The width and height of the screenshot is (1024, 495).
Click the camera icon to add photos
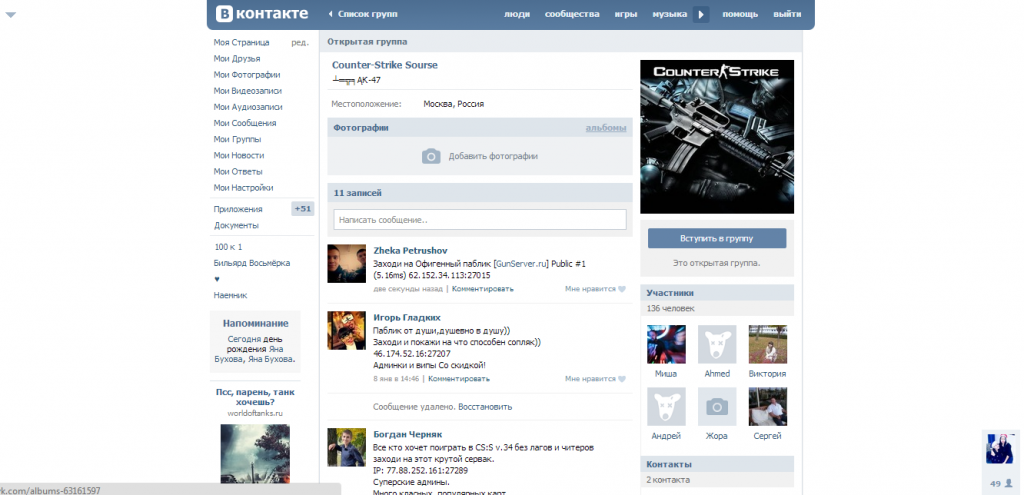tap(430, 156)
